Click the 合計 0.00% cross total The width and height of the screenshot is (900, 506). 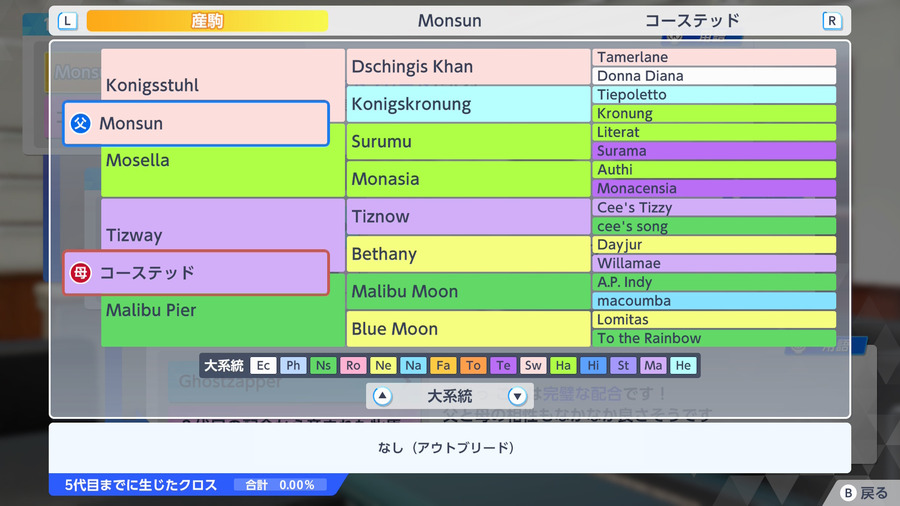[280, 485]
